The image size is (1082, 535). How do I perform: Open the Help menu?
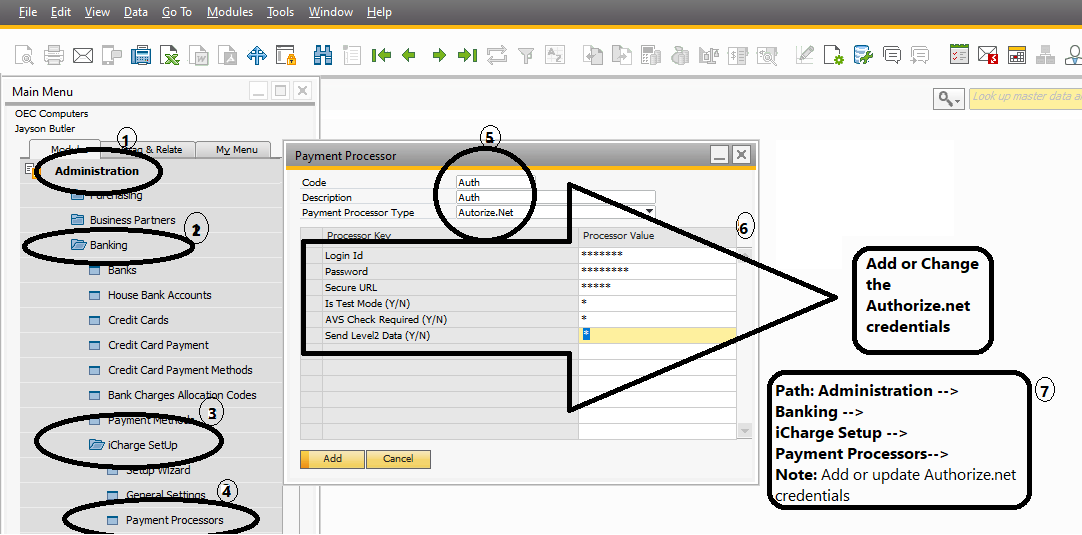point(380,12)
